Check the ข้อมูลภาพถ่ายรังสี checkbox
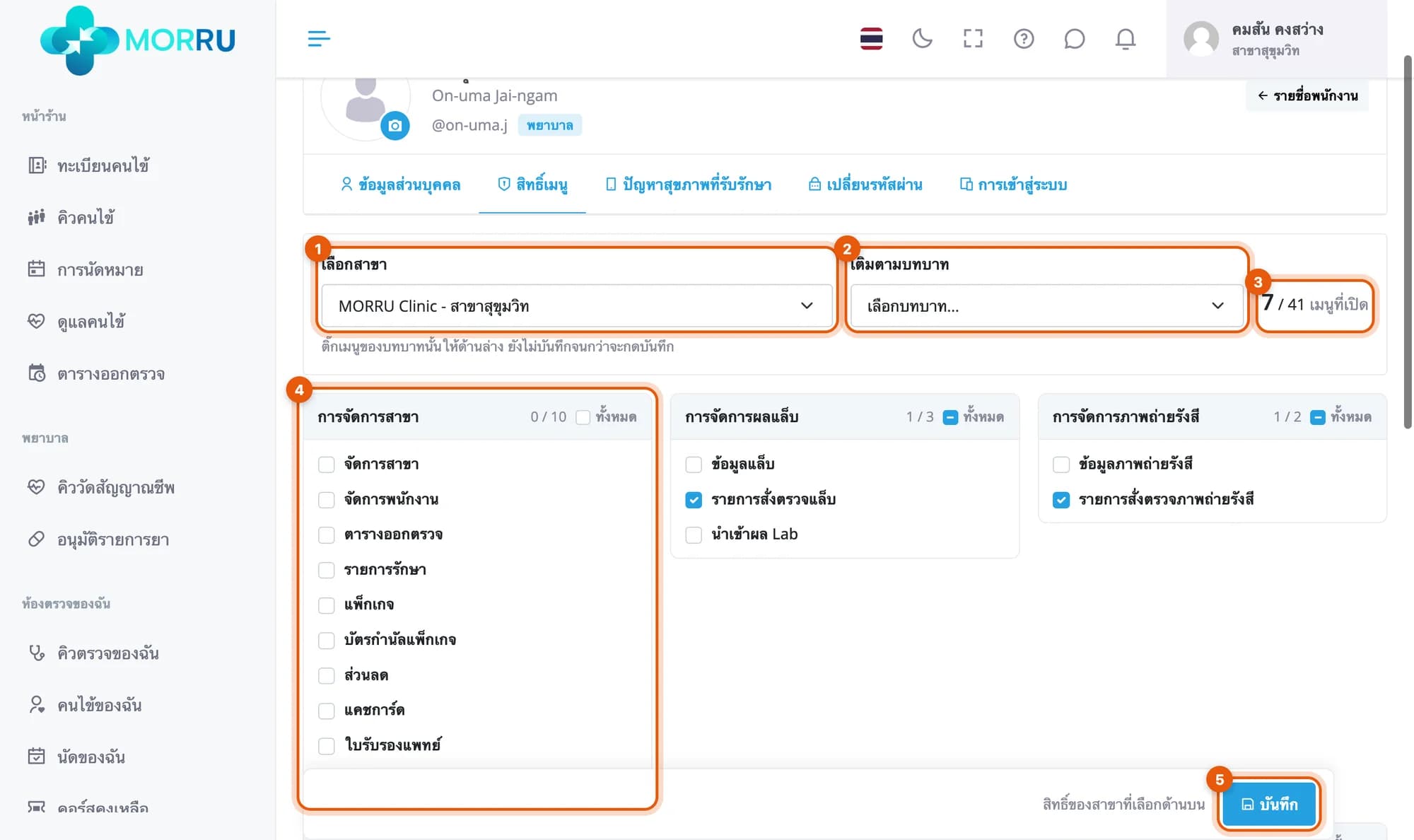The width and height of the screenshot is (1414, 840). tap(1061, 465)
